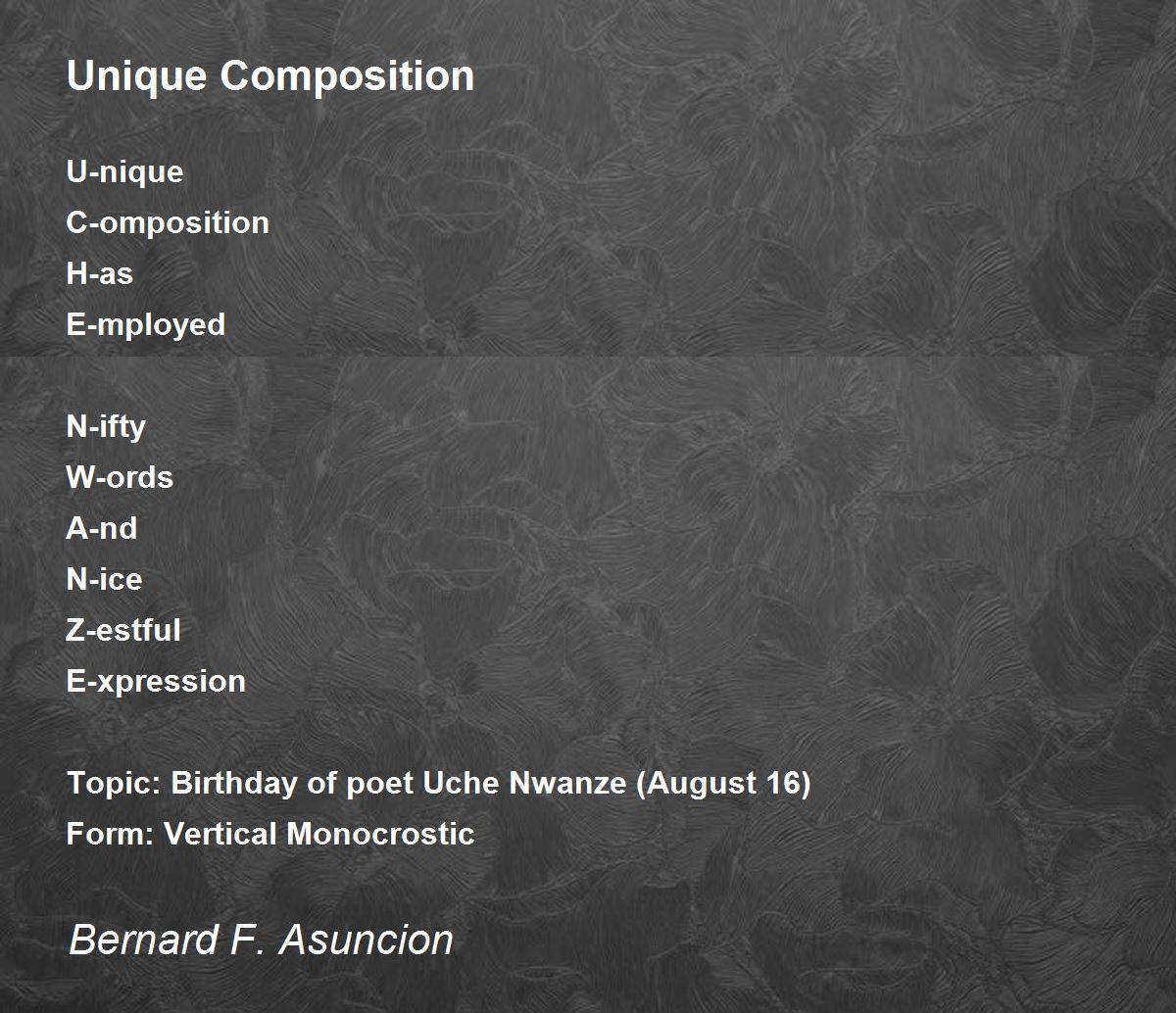Click the line A-nd
Screen dimensions: 1176x1013
[102, 529]
